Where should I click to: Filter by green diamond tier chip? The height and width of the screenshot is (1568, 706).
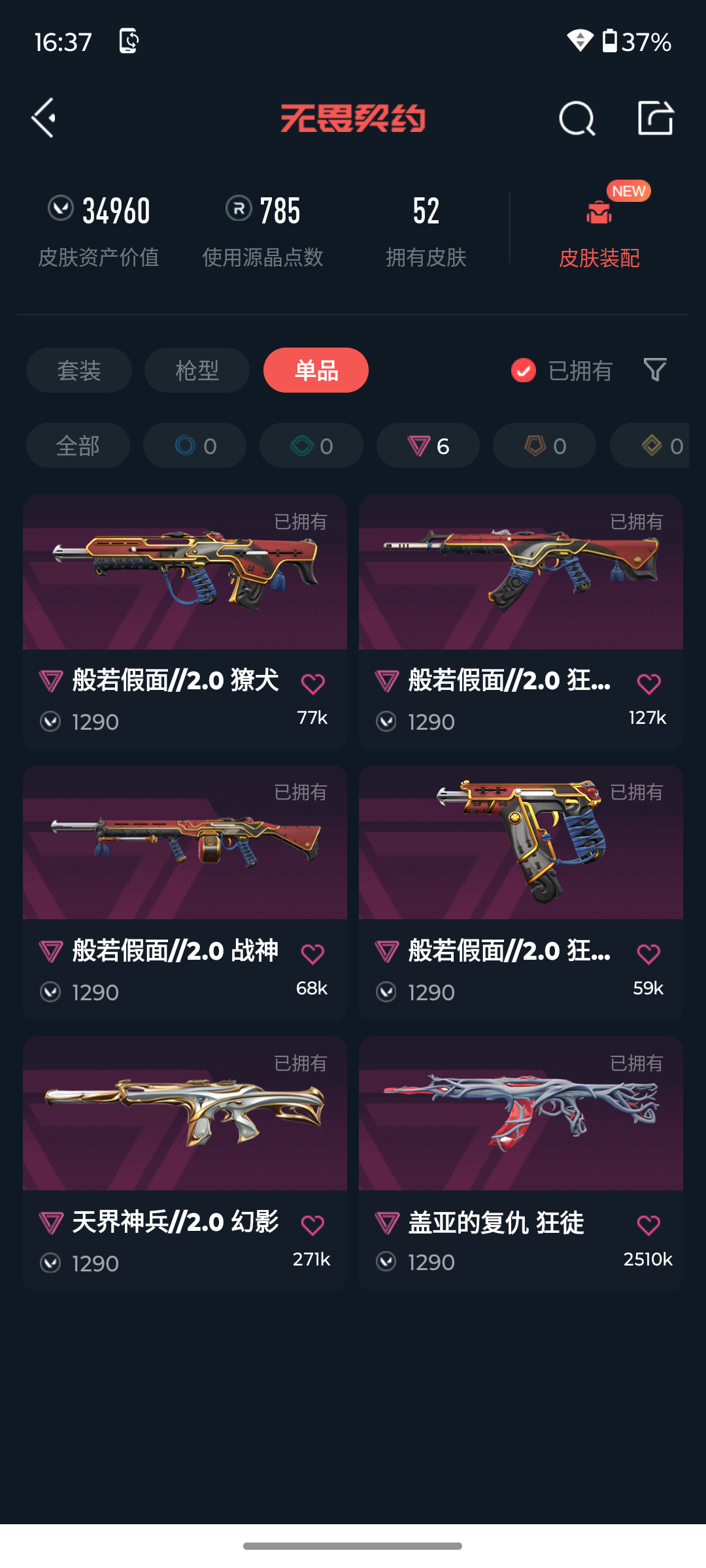pyautogui.click(x=311, y=446)
